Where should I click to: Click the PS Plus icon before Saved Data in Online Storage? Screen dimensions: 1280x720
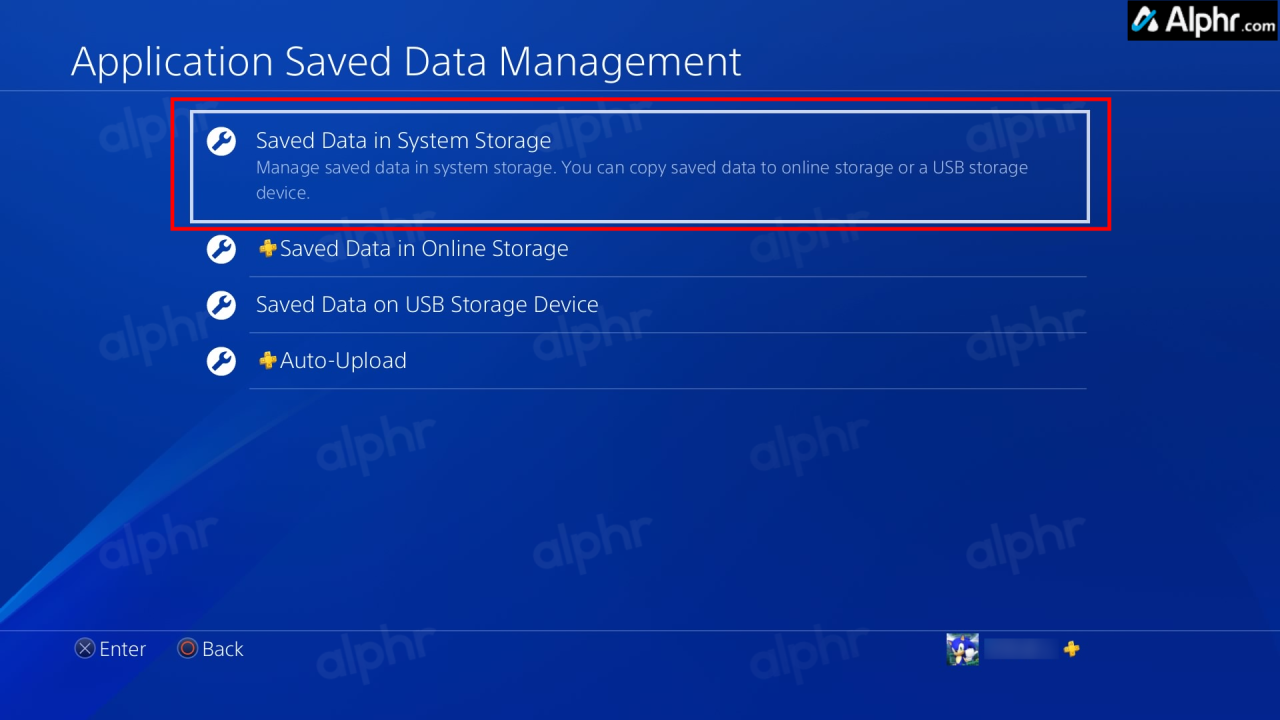267,248
